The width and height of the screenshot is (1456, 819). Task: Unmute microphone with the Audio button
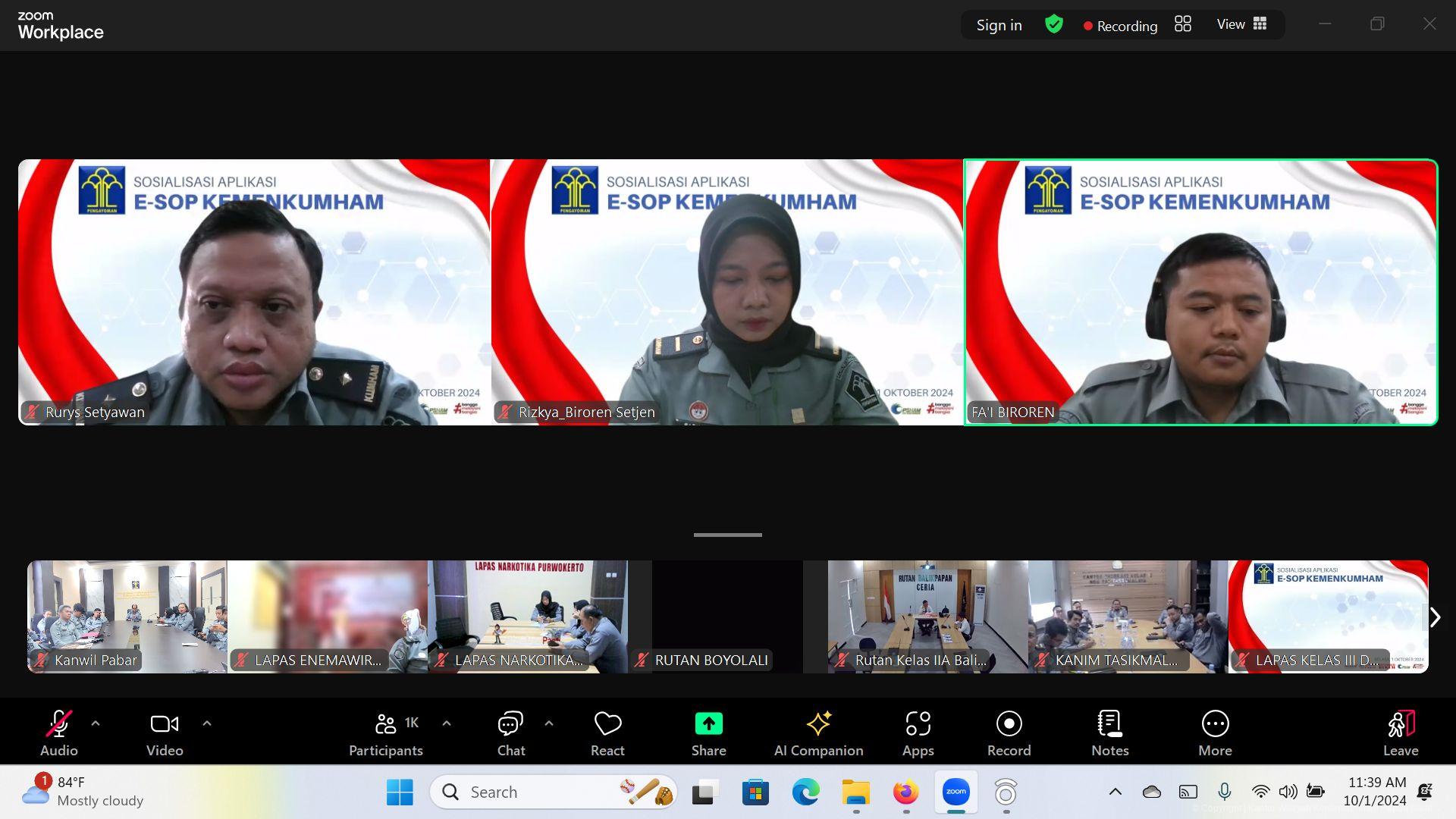point(59,733)
